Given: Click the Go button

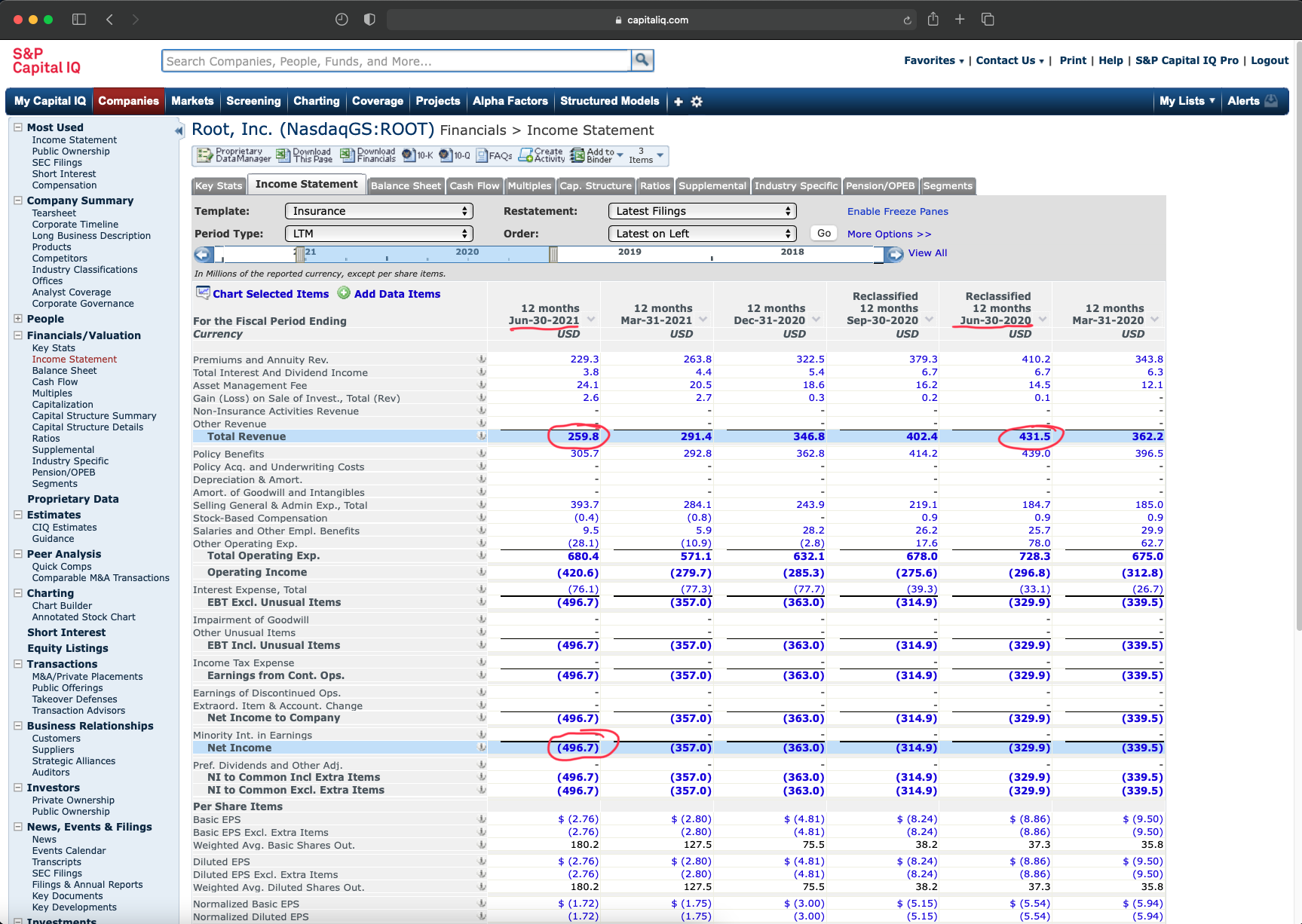Looking at the screenshot, I should click(824, 234).
